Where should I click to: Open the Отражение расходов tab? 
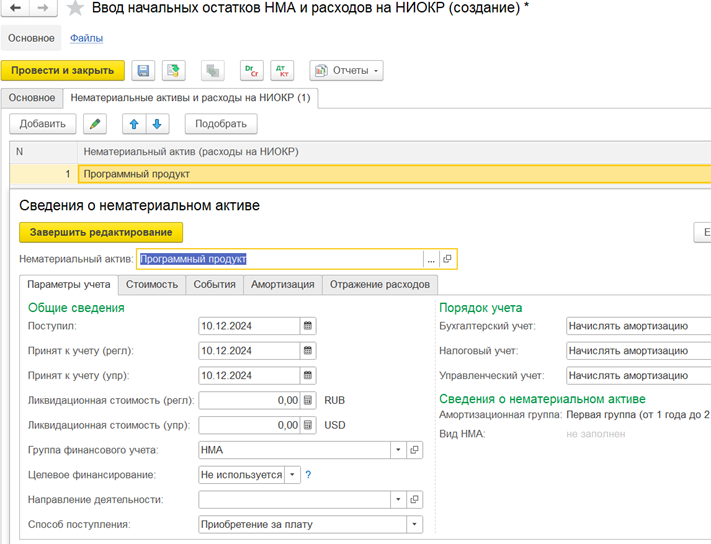[380, 285]
